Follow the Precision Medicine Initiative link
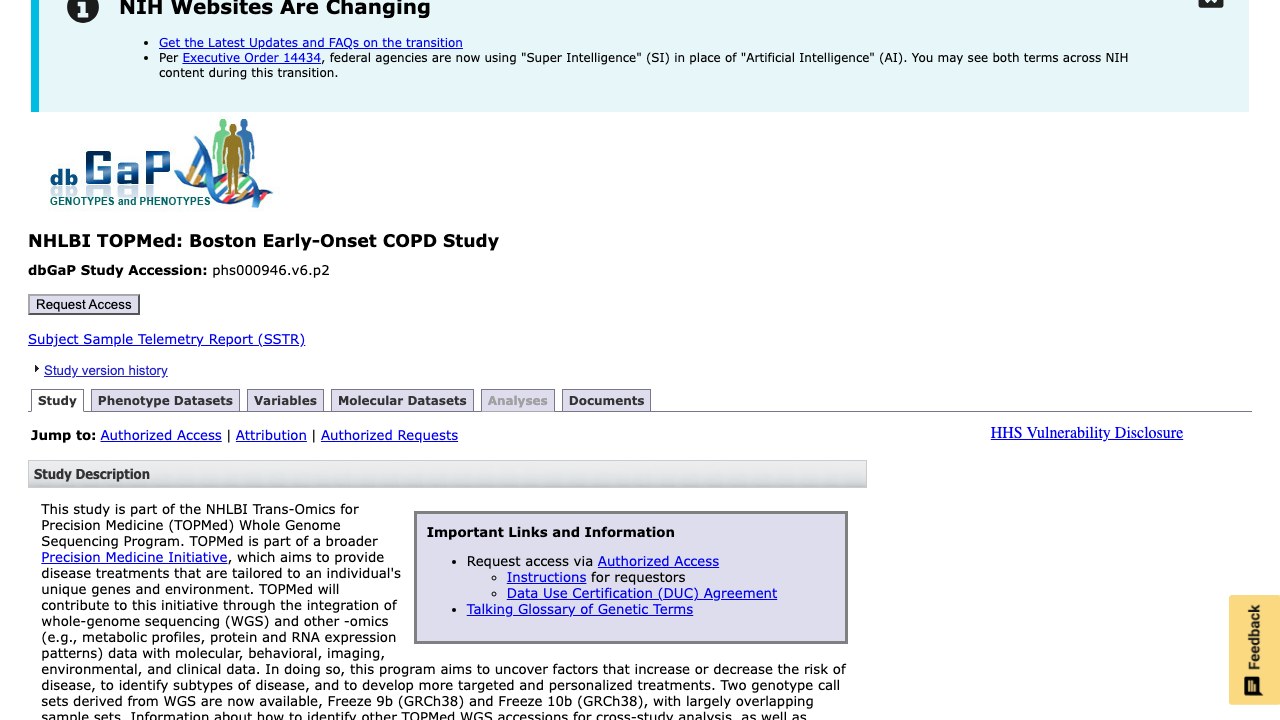Screen dimensions: 1280x720 coord(134,557)
